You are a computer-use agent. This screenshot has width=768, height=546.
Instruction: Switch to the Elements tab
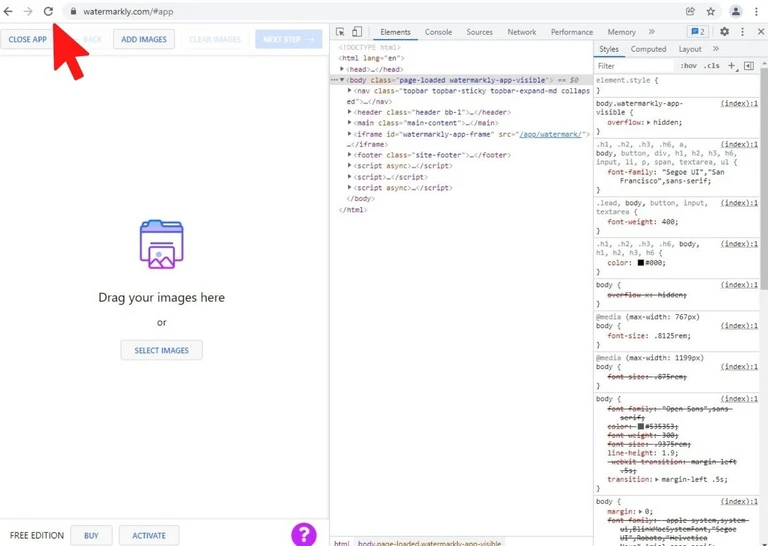pos(395,32)
